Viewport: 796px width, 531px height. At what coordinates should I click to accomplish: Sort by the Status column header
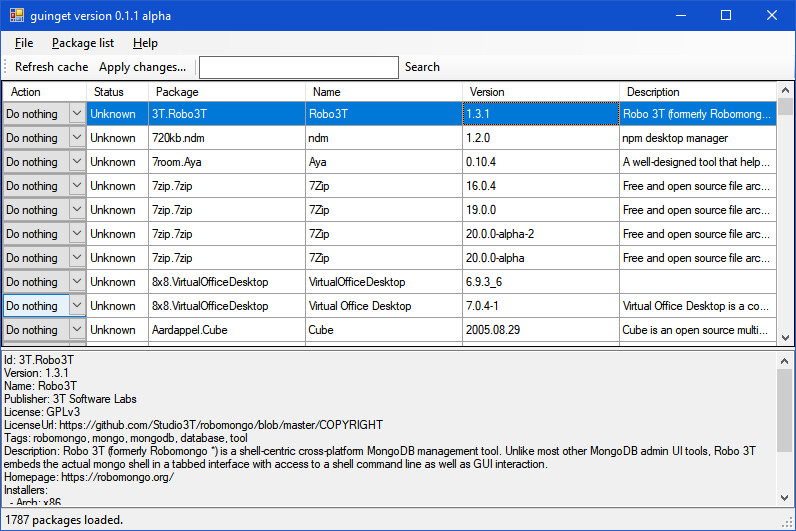[x=117, y=92]
